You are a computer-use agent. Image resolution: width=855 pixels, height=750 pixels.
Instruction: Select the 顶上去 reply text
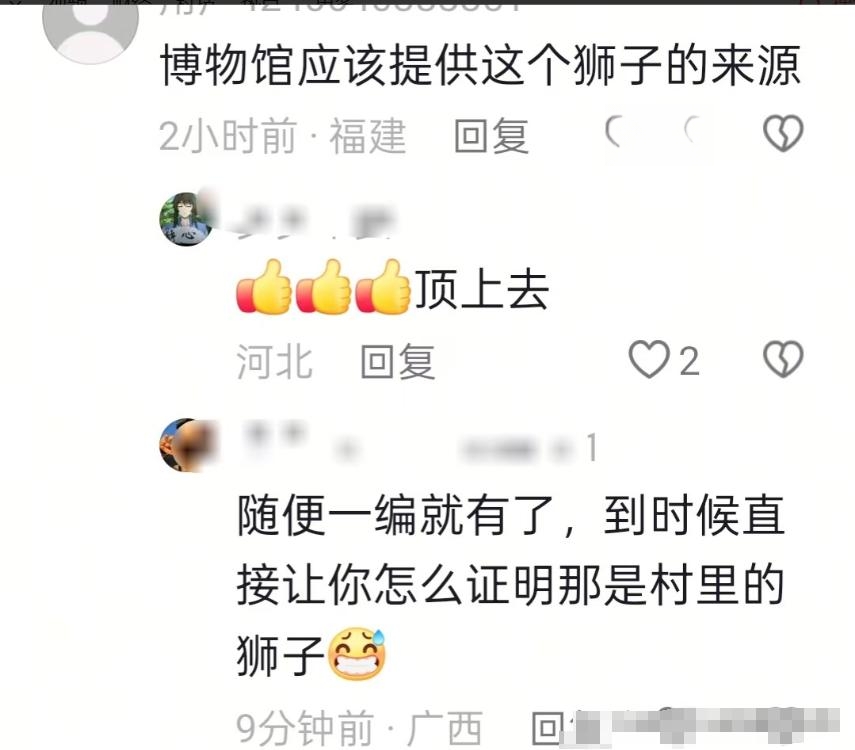point(482,289)
